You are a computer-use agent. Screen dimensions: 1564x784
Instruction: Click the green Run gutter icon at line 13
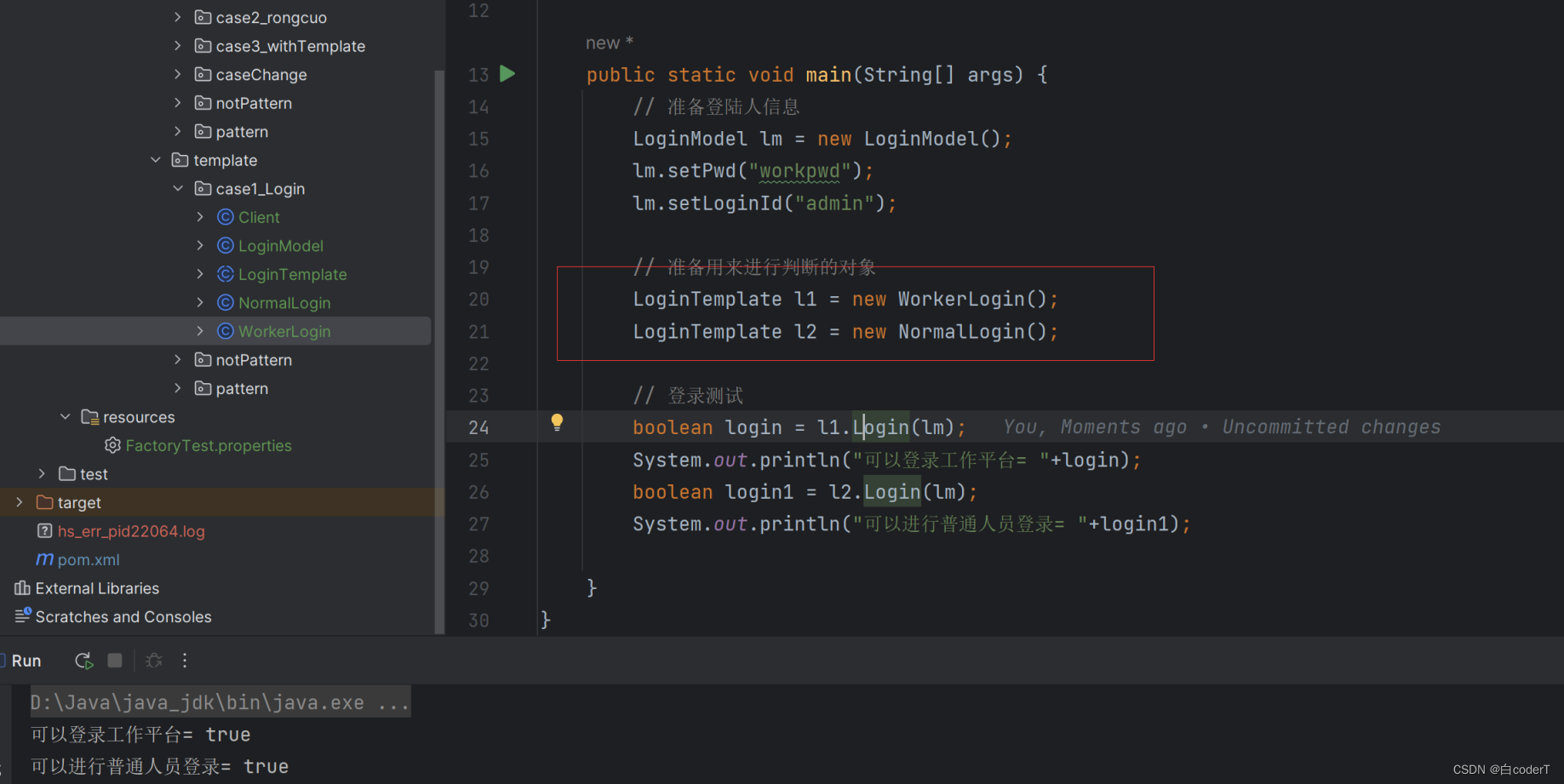coord(507,74)
